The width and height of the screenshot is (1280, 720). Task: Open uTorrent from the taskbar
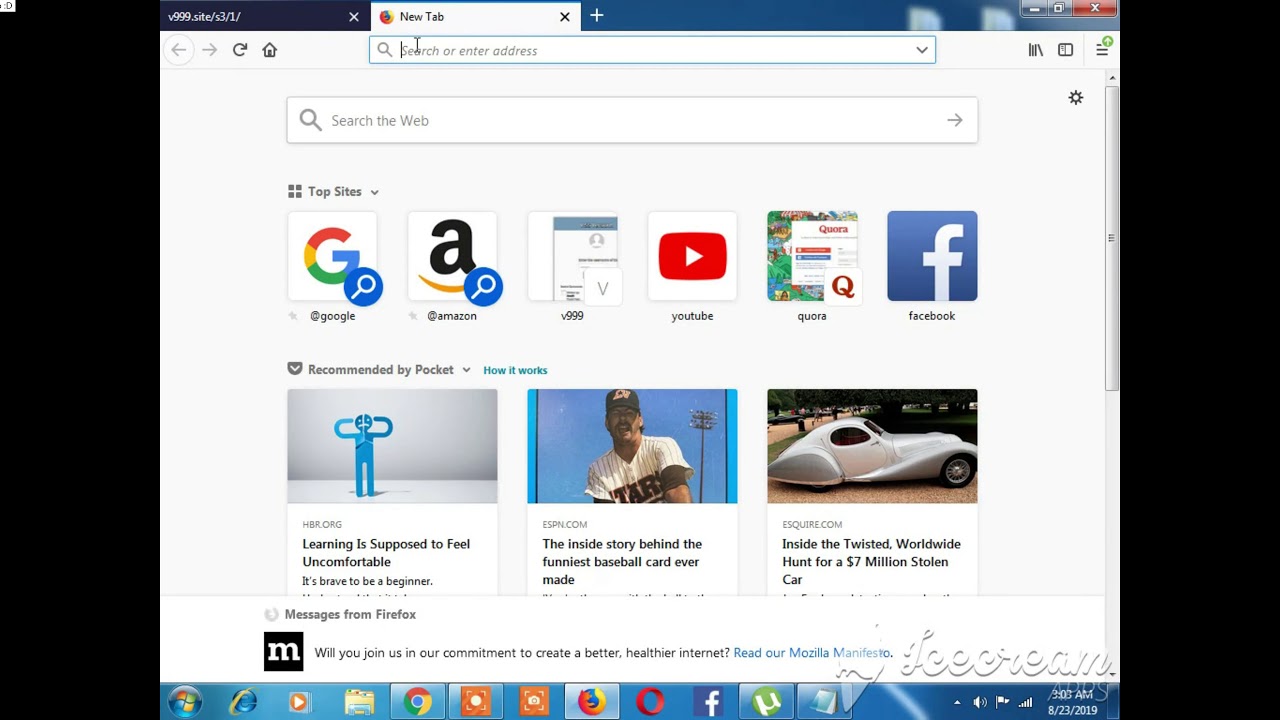766,702
